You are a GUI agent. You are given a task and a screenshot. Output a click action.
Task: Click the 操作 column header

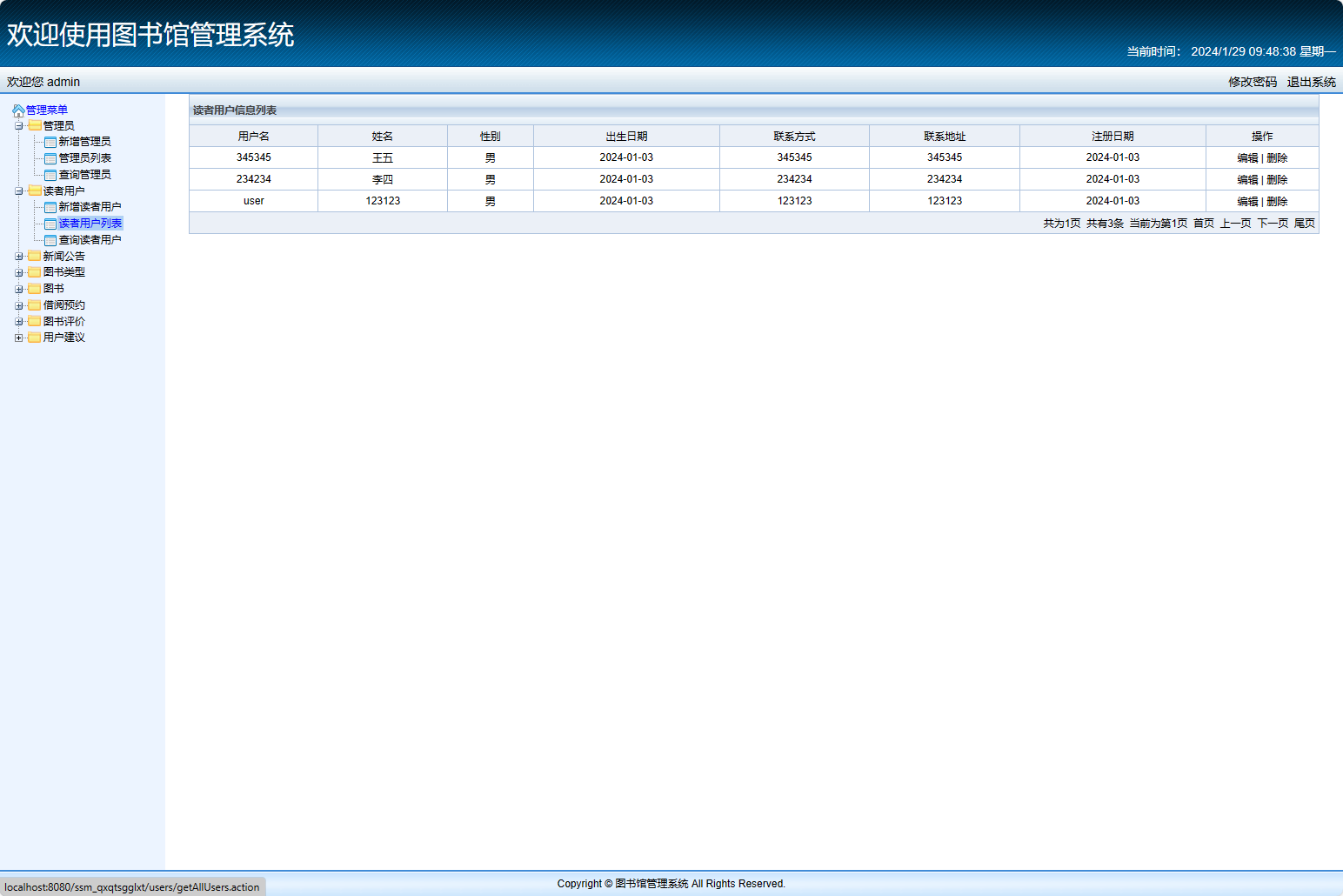[1262, 137]
